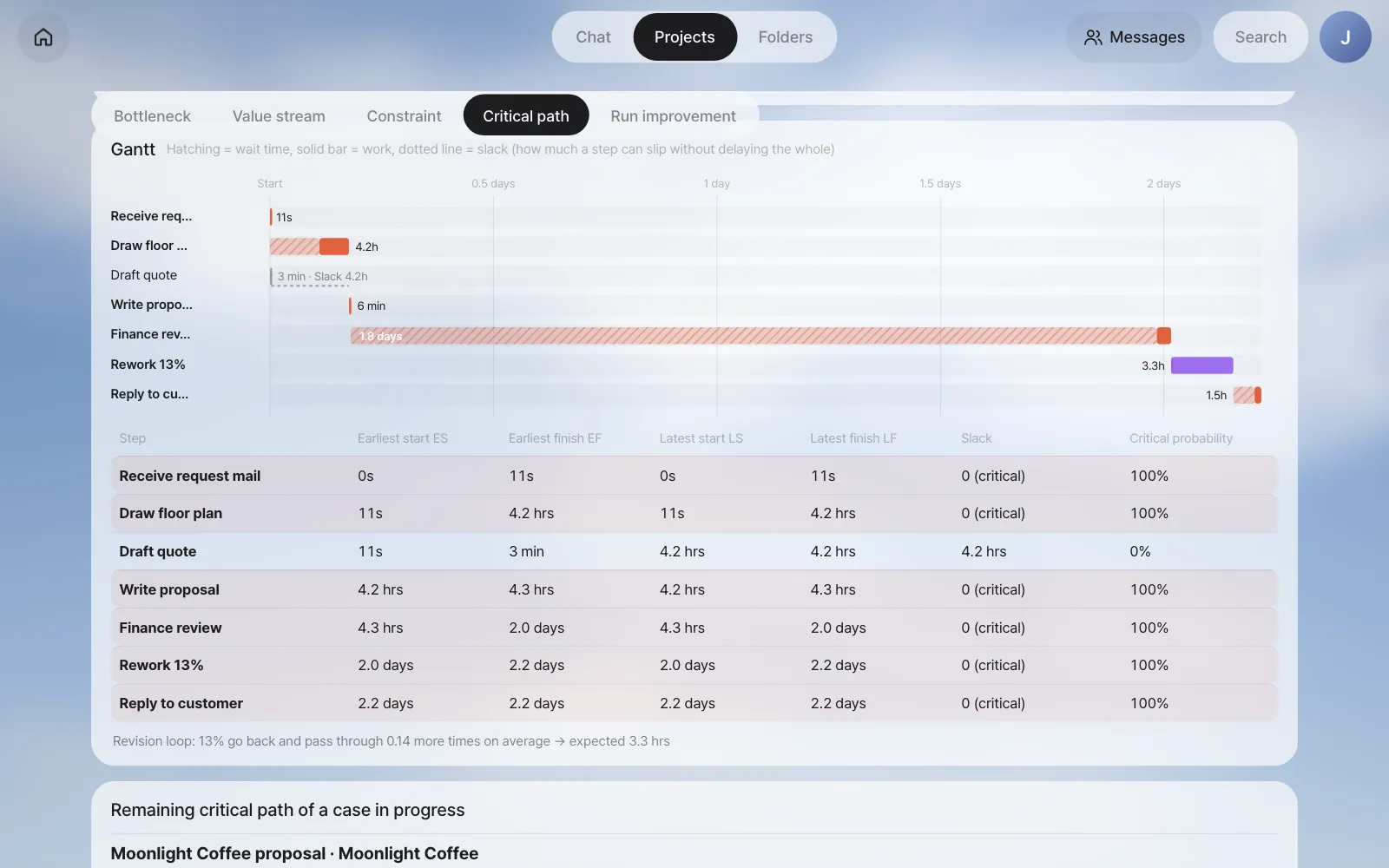Screen dimensions: 1389x868
Task: Open Messages panel
Action: pyautogui.click(x=1134, y=37)
